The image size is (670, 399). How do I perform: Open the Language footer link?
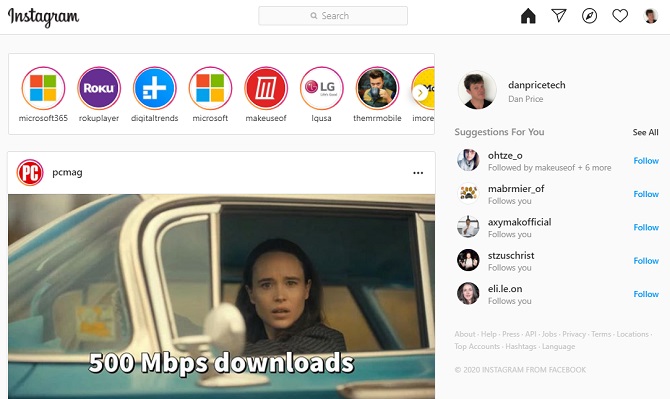pyautogui.click(x=558, y=346)
